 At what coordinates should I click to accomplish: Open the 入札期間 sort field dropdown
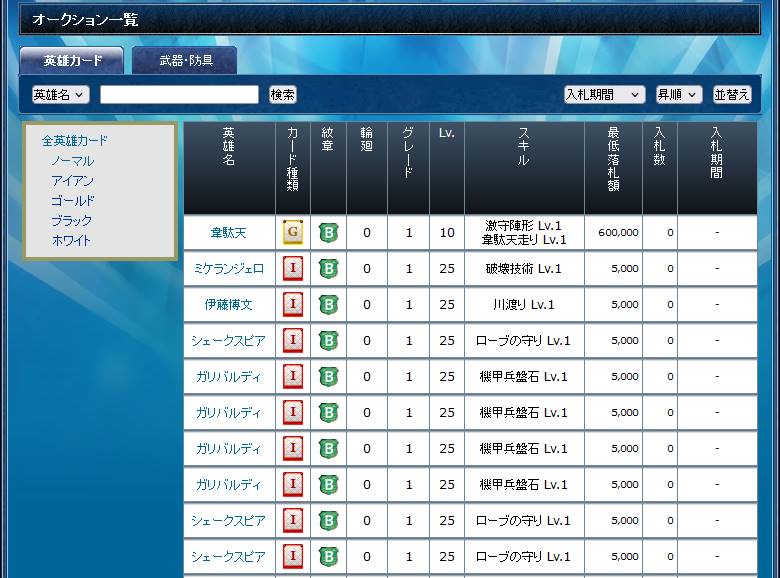click(x=604, y=95)
